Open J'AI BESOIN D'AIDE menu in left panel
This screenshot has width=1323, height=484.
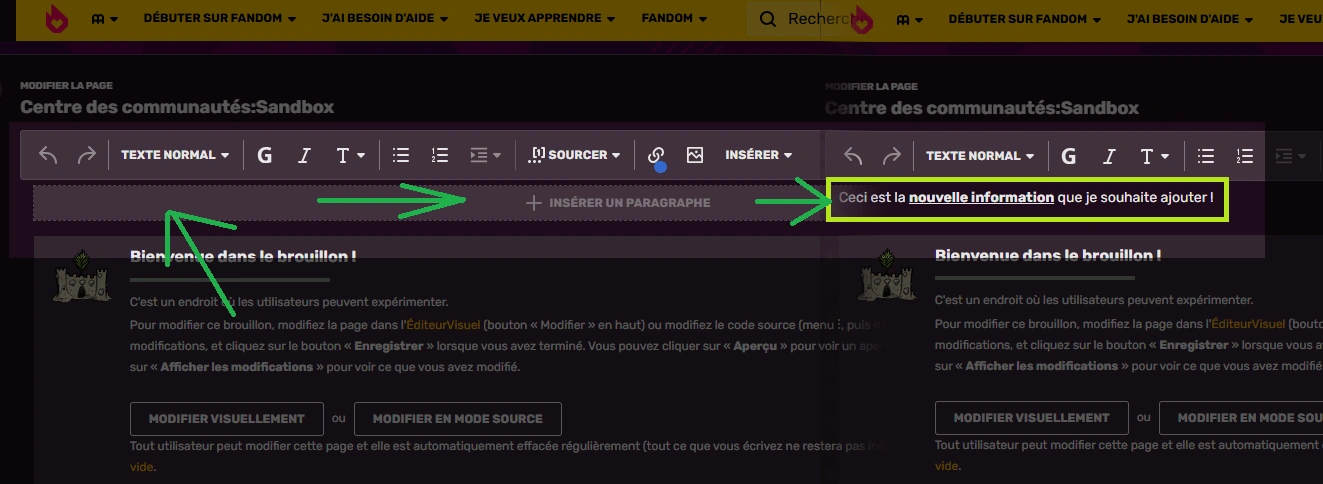(384, 19)
